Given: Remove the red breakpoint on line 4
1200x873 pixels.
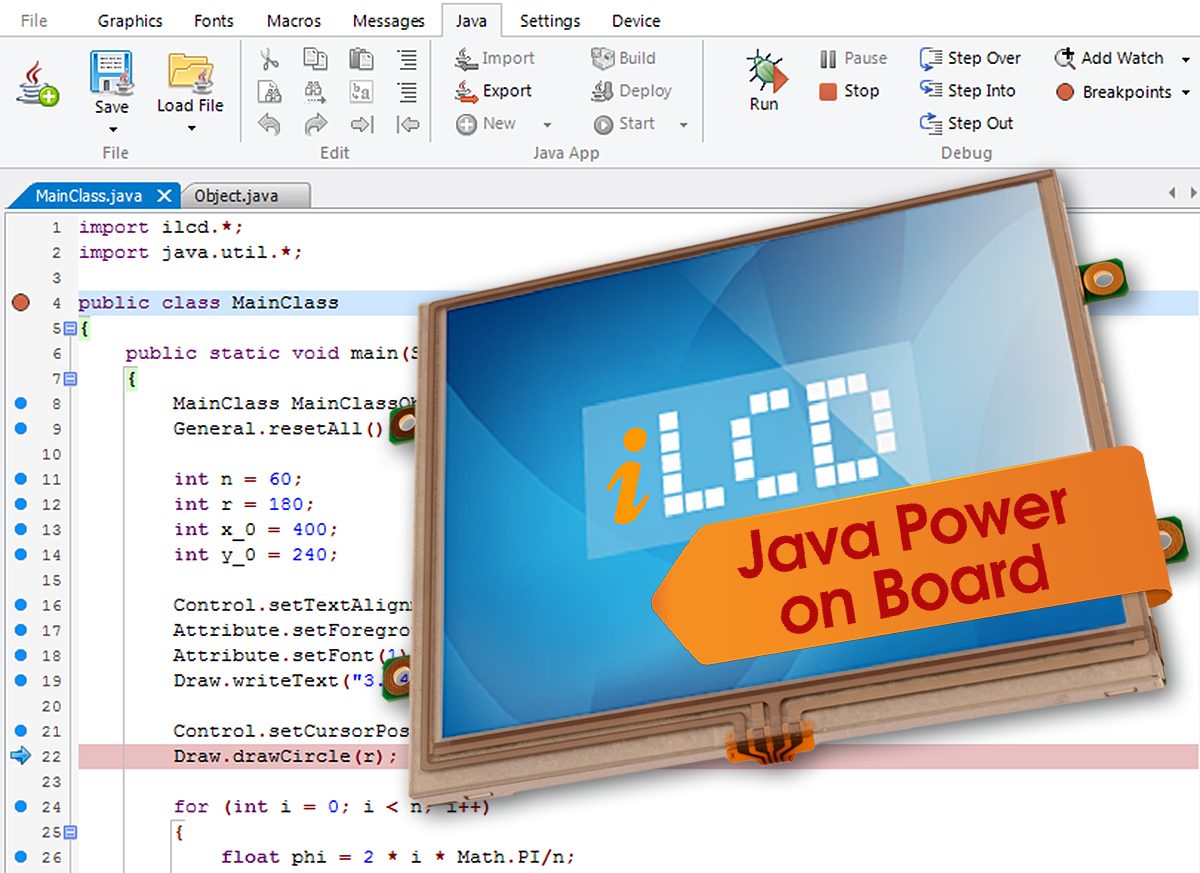Looking at the screenshot, I should [x=21, y=303].
